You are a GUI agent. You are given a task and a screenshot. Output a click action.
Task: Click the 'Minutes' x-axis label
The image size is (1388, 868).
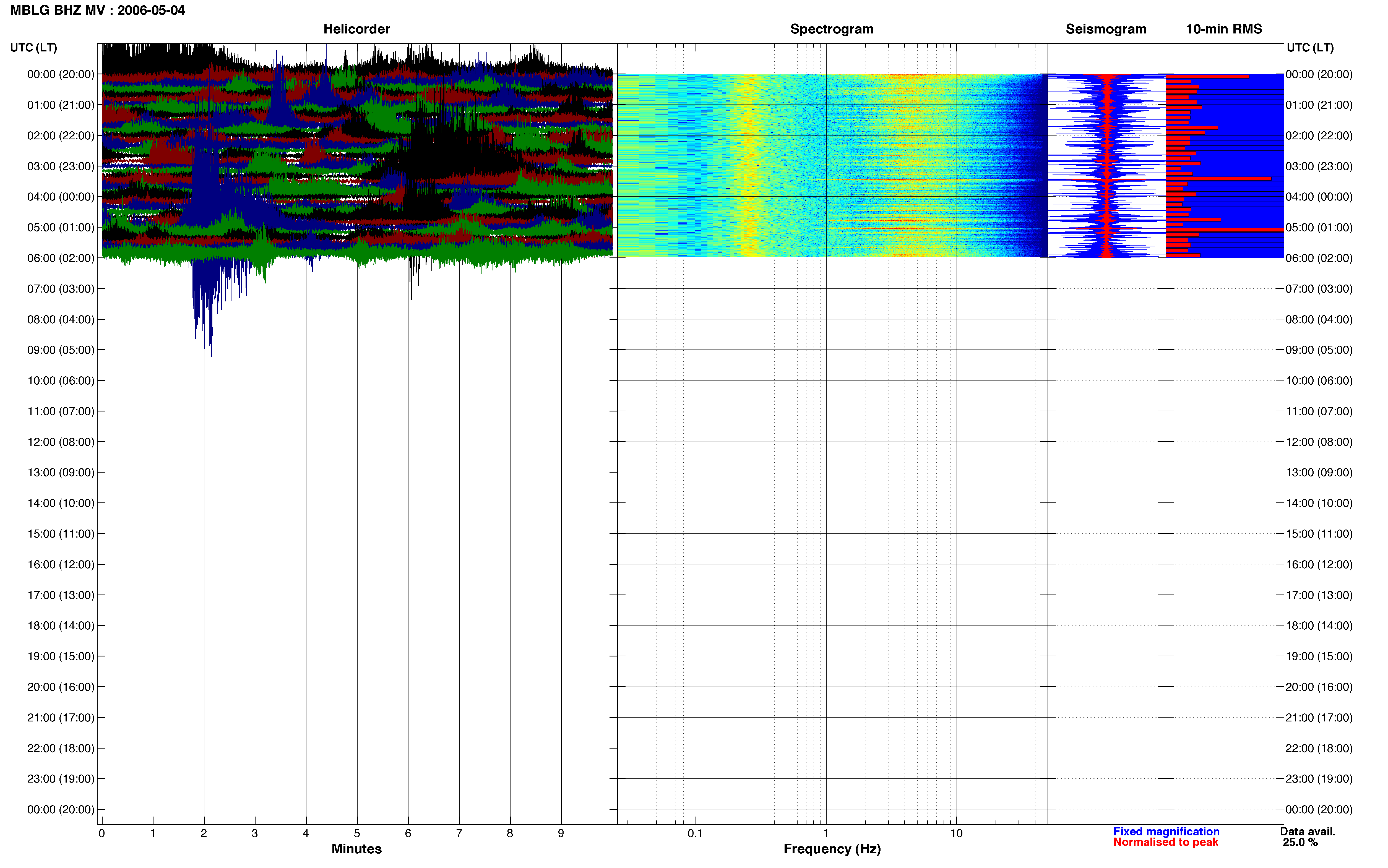pyautogui.click(x=356, y=848)
